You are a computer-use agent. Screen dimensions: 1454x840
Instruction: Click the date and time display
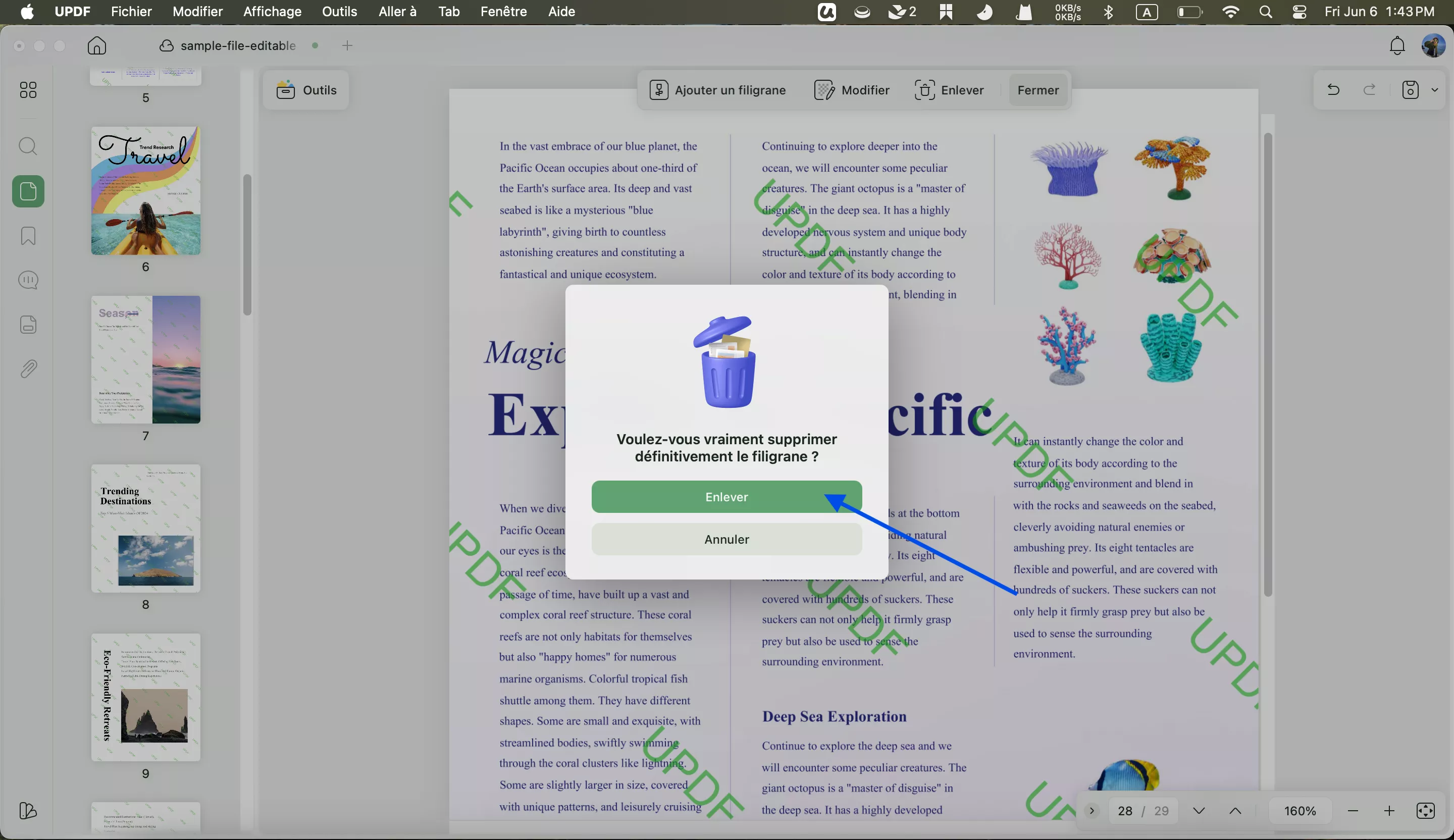tap(1379, 12)
